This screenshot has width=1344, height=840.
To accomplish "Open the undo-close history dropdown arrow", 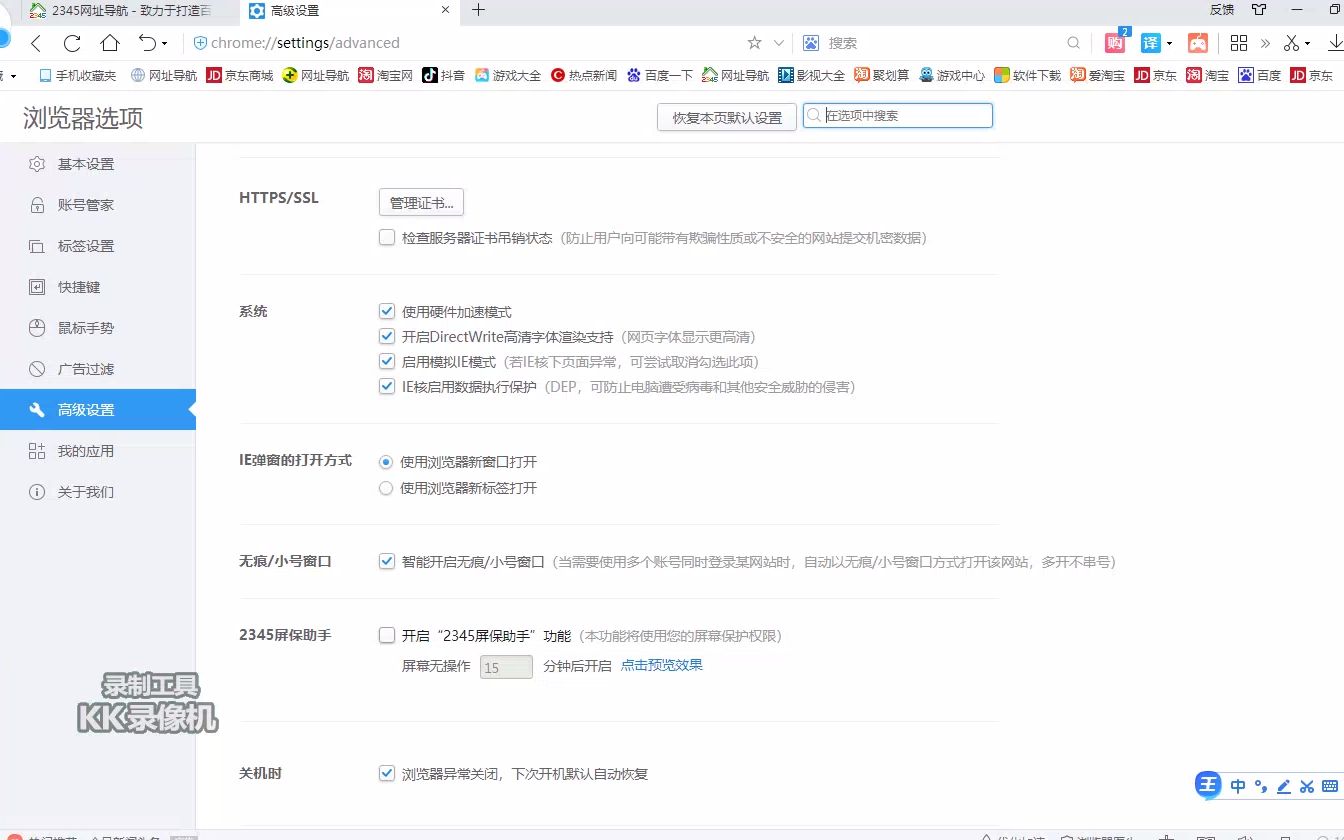I will pyautogui.click(x=165, y=44).
